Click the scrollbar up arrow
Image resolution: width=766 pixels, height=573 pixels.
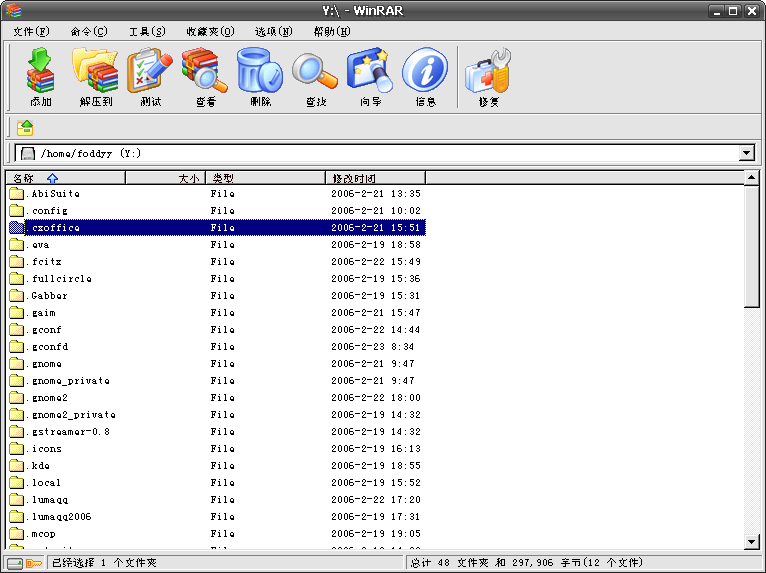point(752,177)
